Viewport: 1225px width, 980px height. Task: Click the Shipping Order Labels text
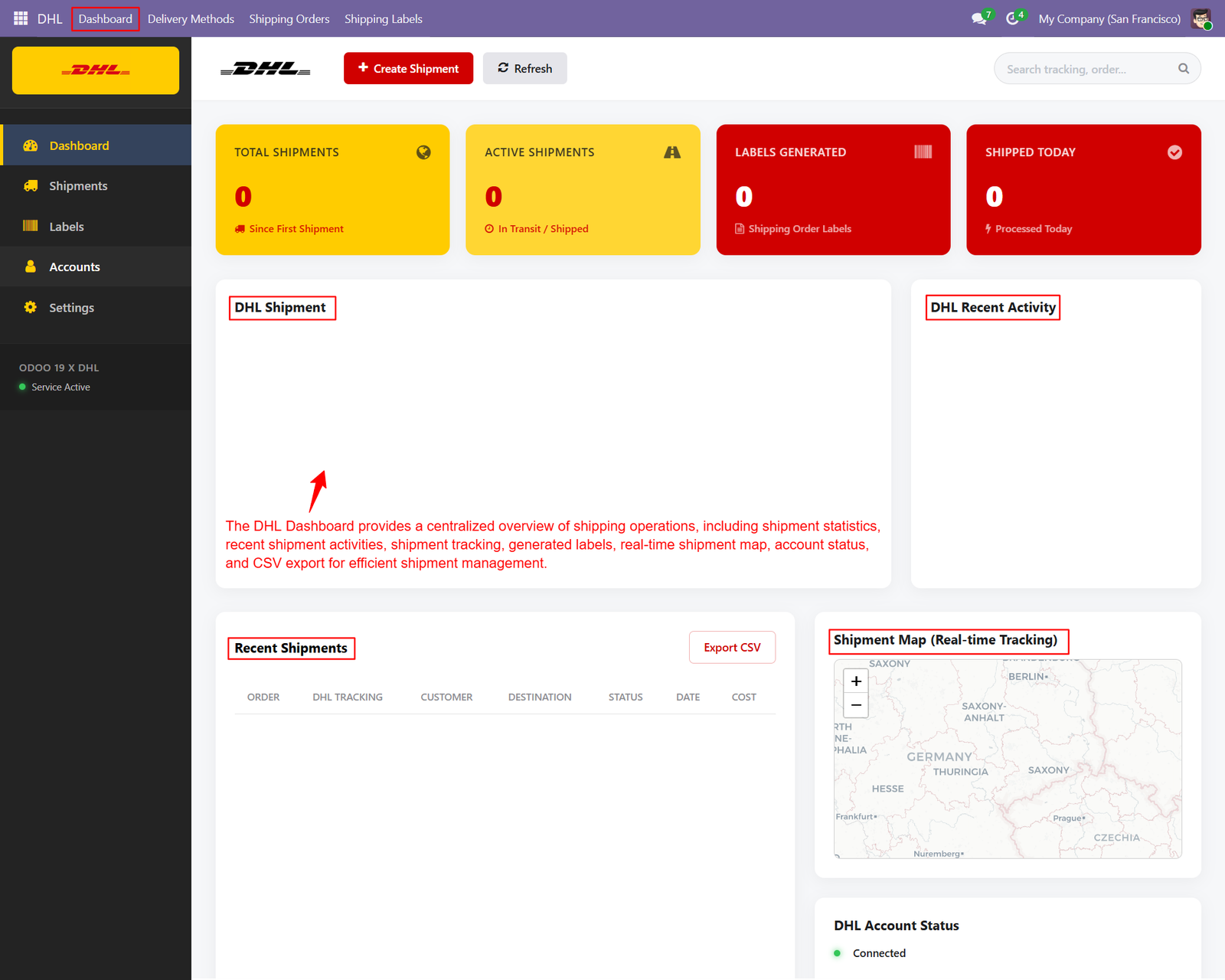pos(800,229)
